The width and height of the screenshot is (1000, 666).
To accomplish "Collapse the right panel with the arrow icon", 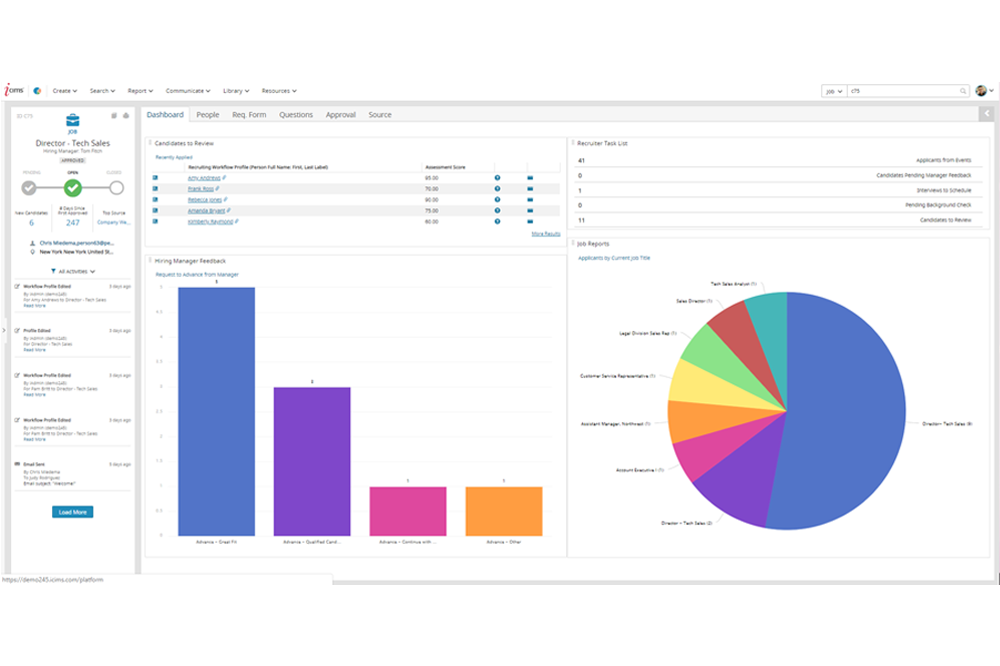I will click(985, 114).
